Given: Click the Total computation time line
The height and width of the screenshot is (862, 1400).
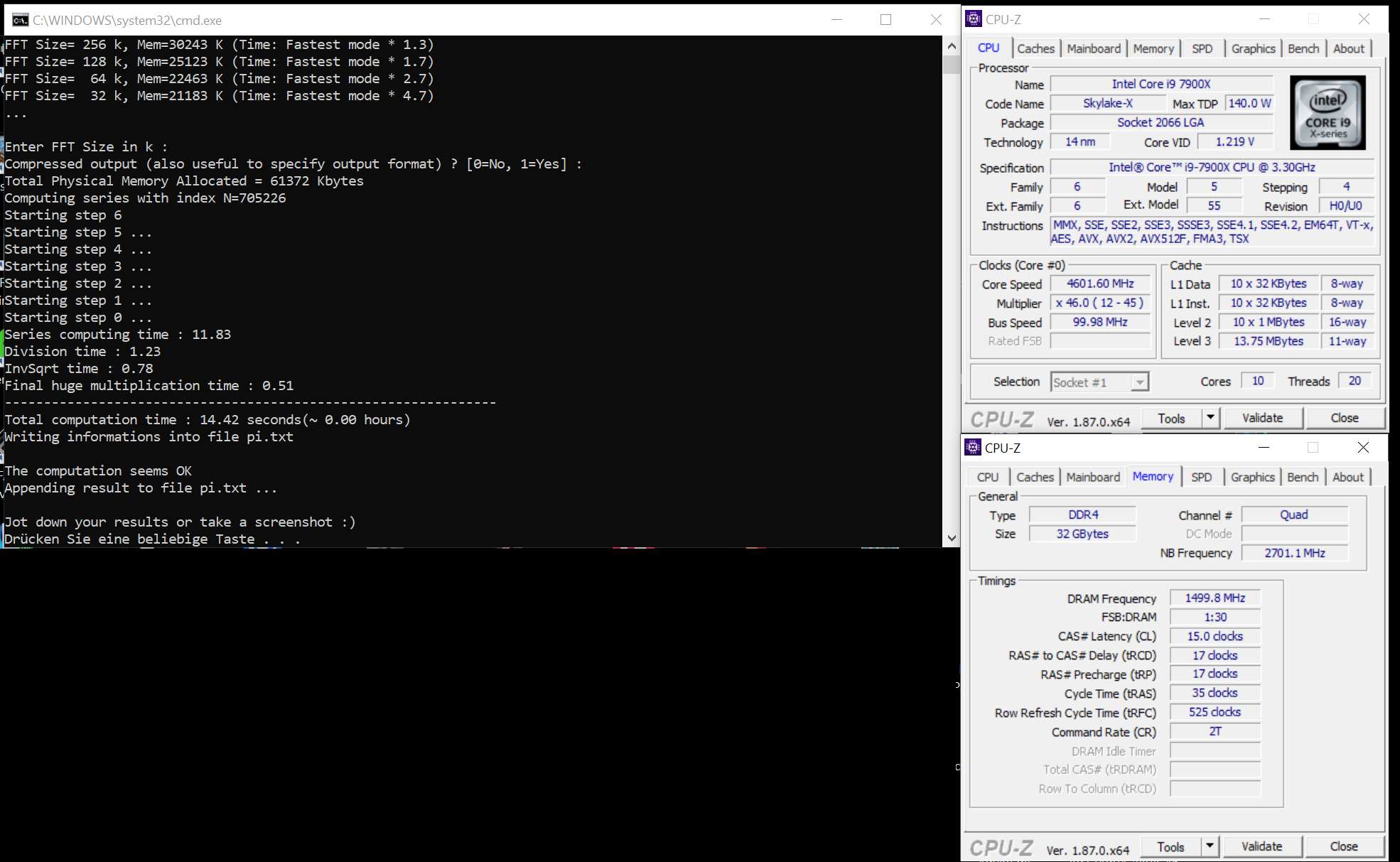Looking at the screenshot, I should (208, 420).
